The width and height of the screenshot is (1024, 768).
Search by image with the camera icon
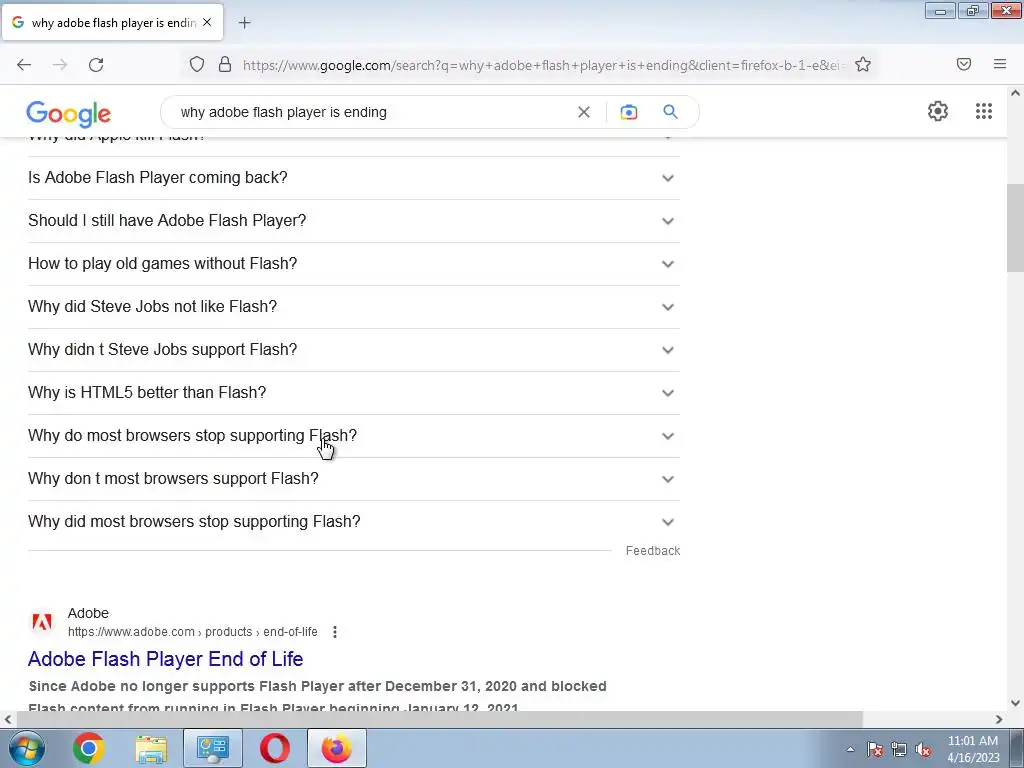tap(628, 112)
